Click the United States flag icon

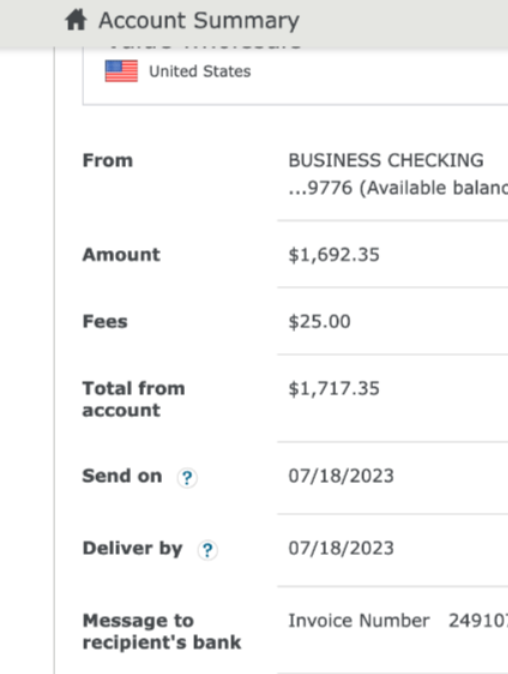point(122,71)
